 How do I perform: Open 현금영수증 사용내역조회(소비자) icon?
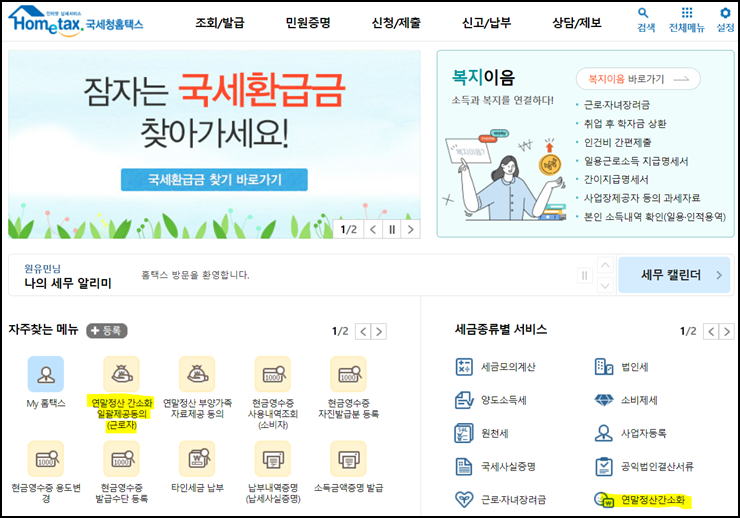(273, 374)
